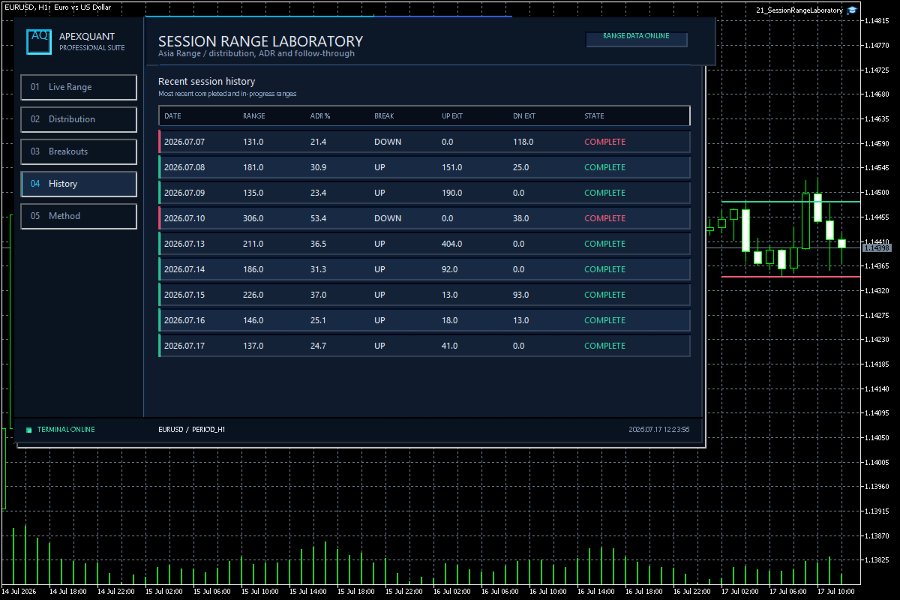Select the 2026.07.17 session row date
This screenshot has height=600, width=900.
click(x=184, y=346)
